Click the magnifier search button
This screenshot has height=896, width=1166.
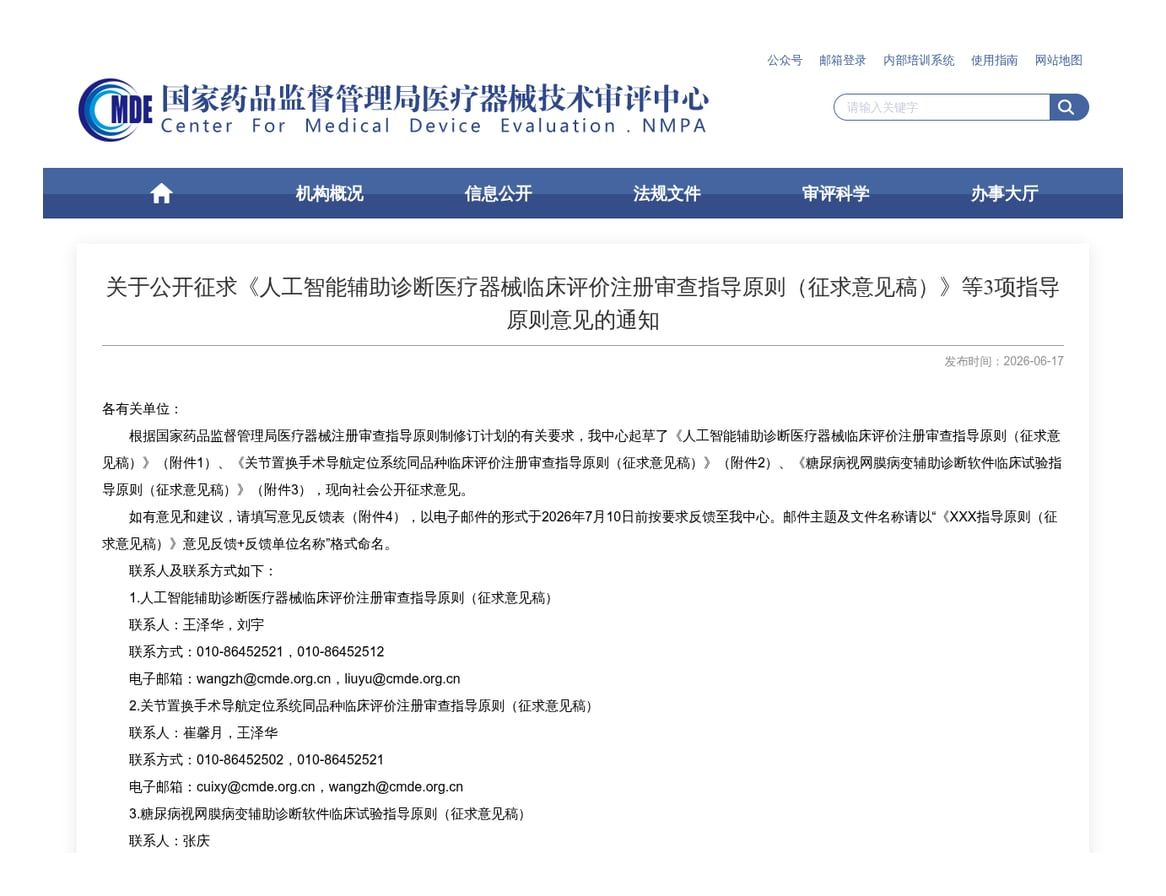point(1069,107)
